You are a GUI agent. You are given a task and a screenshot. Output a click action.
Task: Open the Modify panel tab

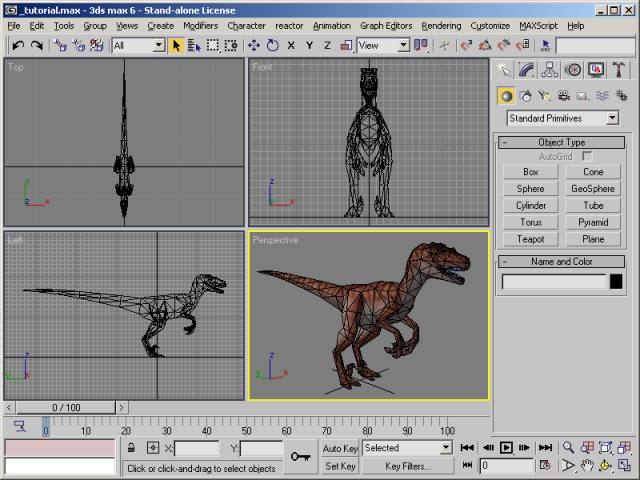point(527,70)
